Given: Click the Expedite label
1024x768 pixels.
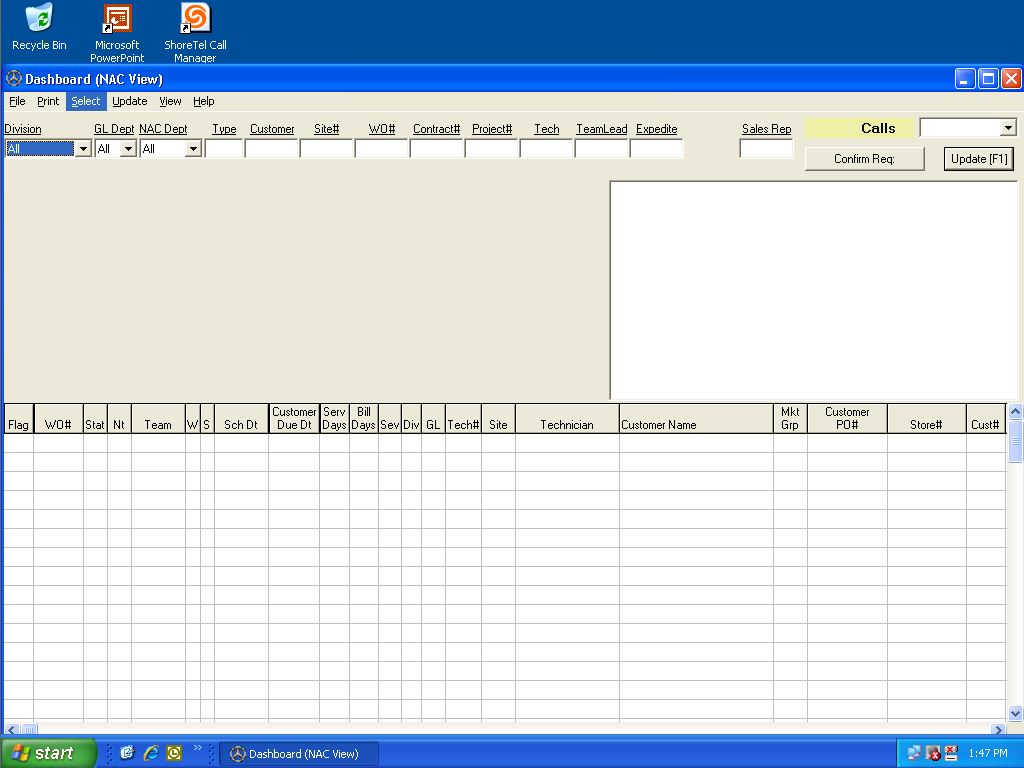Looking at the screenshot, I should (656, 129).
